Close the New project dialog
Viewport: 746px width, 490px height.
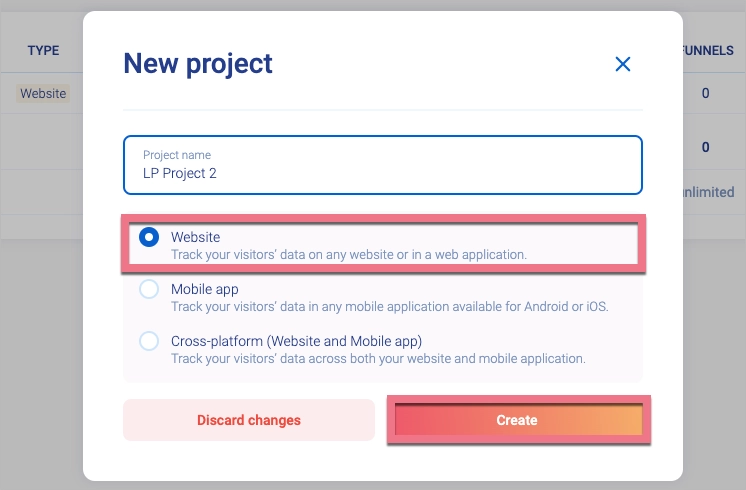(622, 65)
